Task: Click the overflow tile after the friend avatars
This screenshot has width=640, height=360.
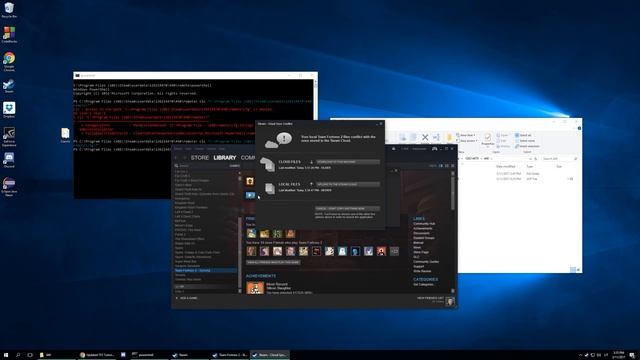Action: pos(394,251)
